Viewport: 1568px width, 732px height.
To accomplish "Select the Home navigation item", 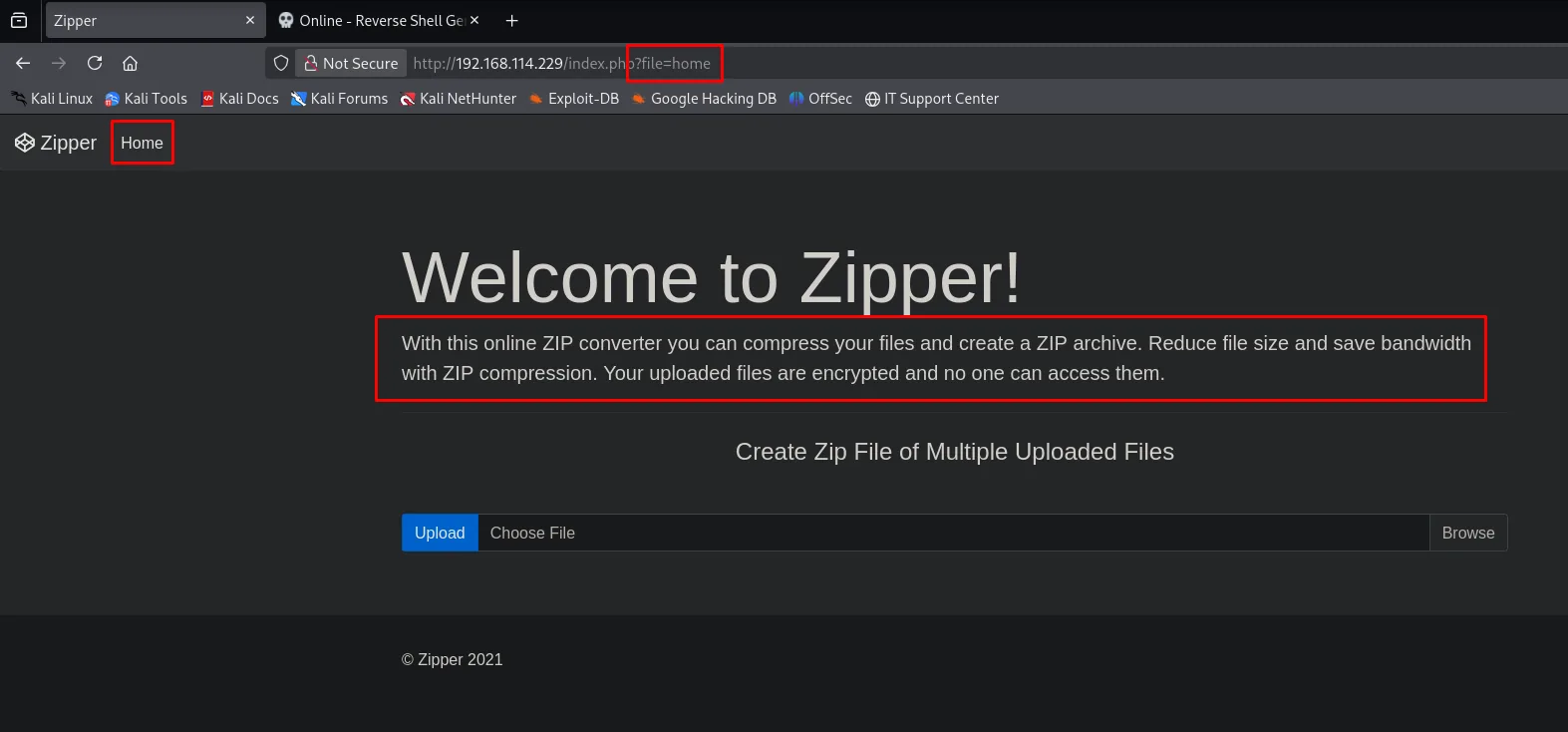I will 142,143.
